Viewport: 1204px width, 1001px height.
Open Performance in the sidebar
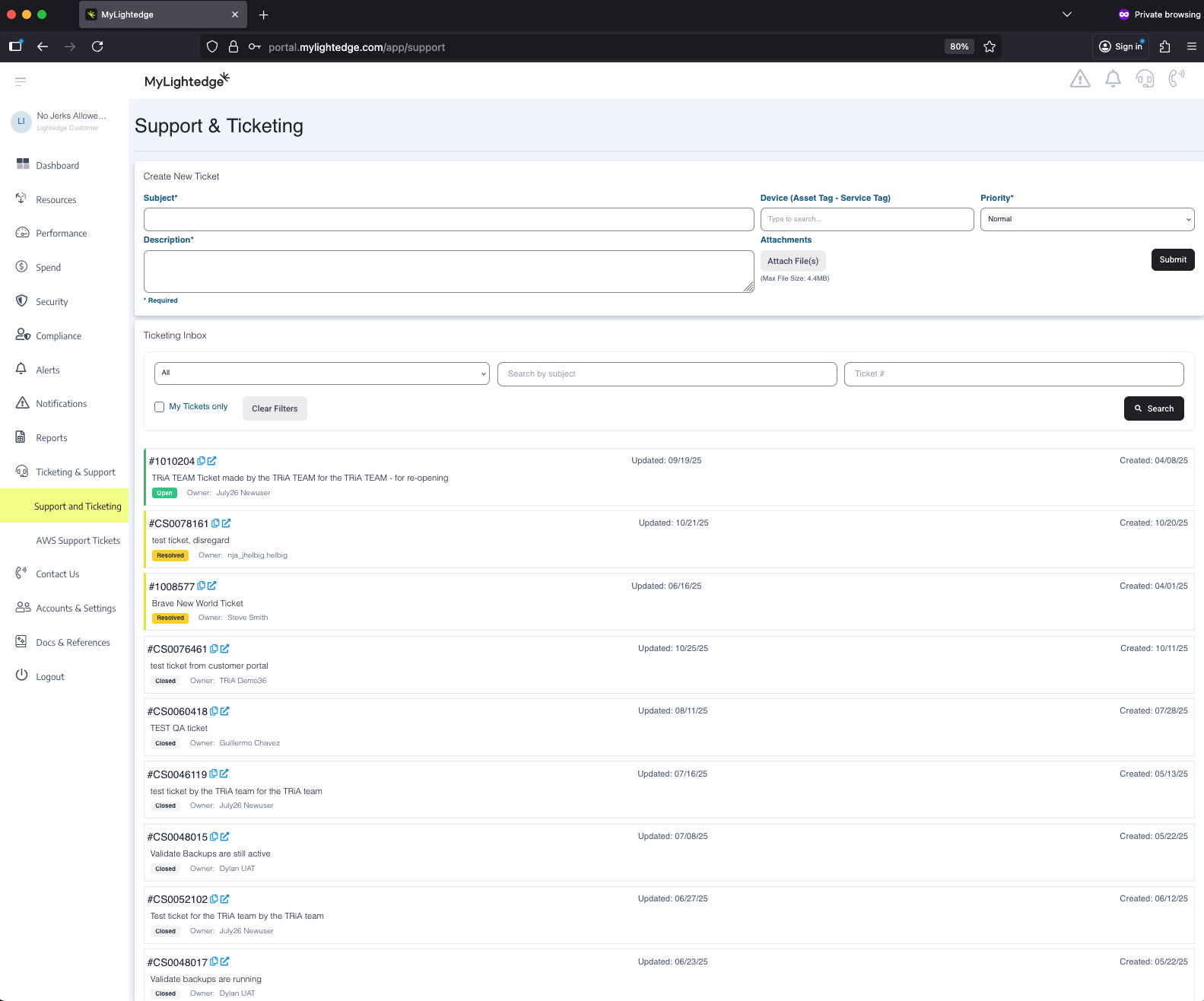pyautogui.click(x=61, y=234)
